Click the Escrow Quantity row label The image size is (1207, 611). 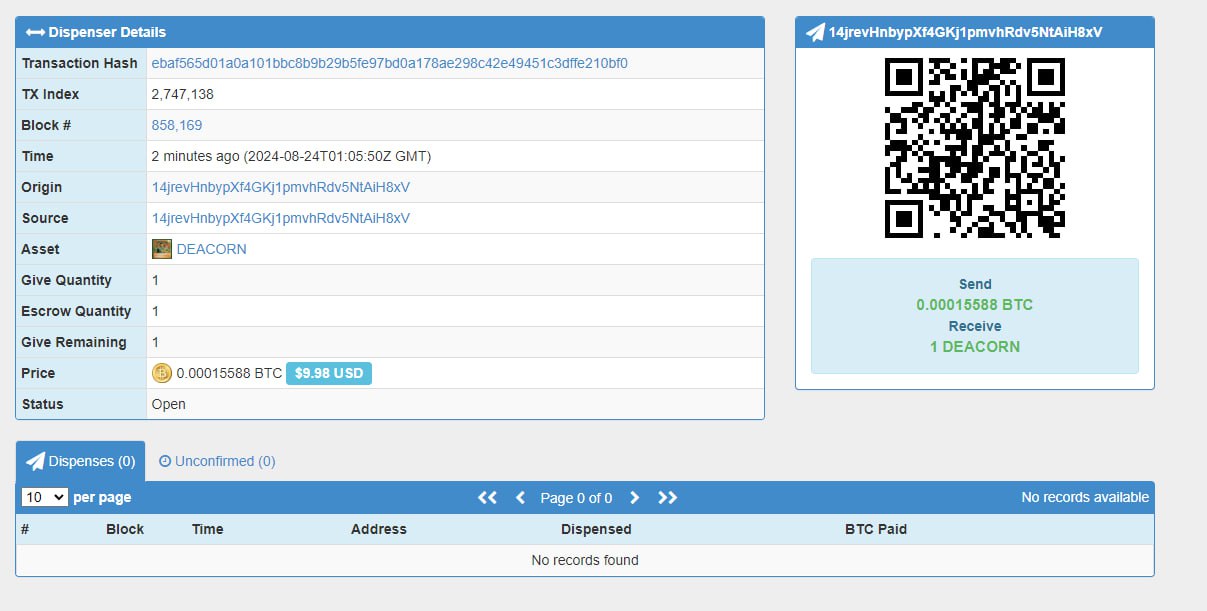pyautogui.click(x=76, y=311)
